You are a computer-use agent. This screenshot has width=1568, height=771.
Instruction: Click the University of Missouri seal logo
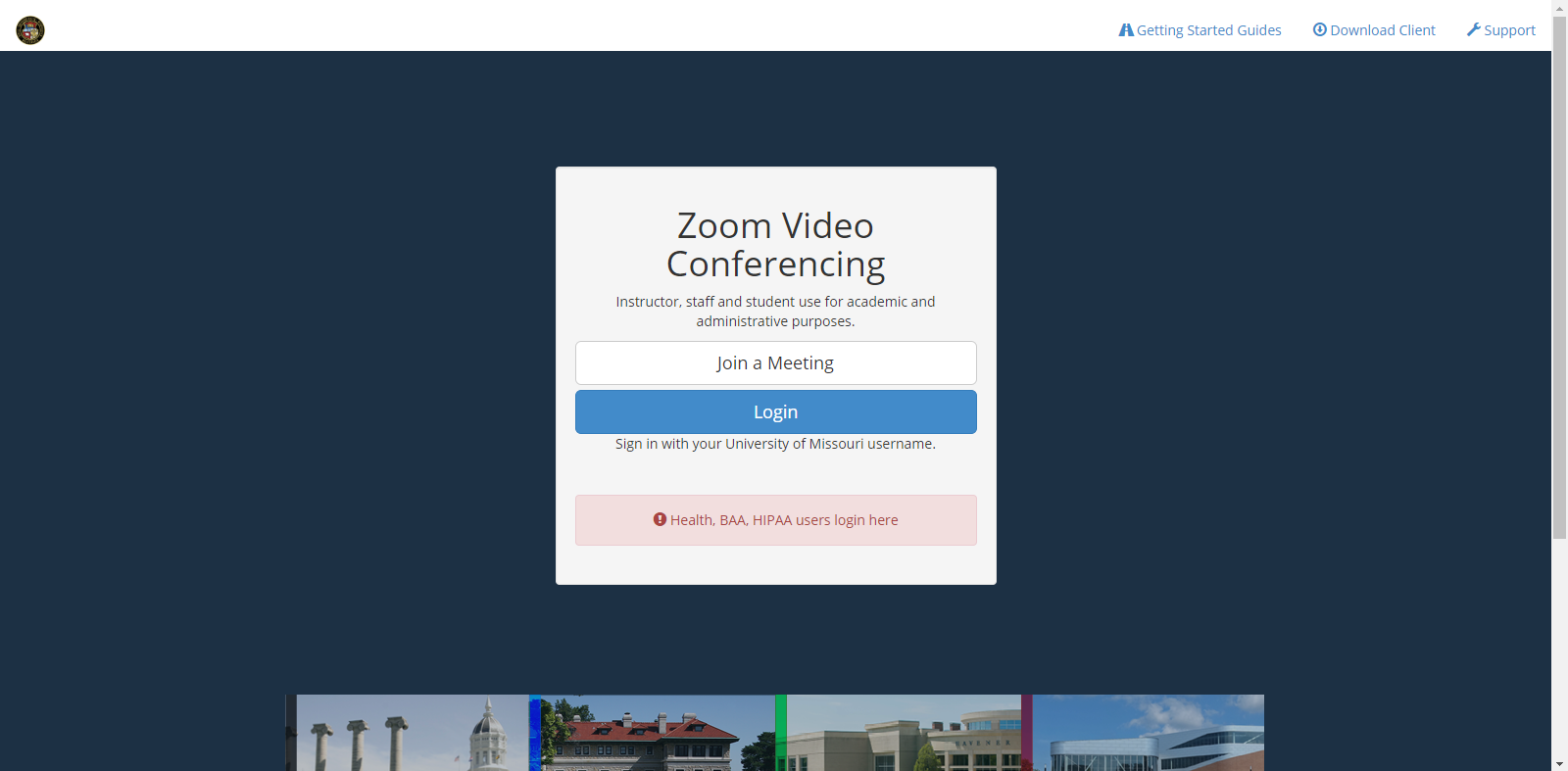click(x=30, y=30)
